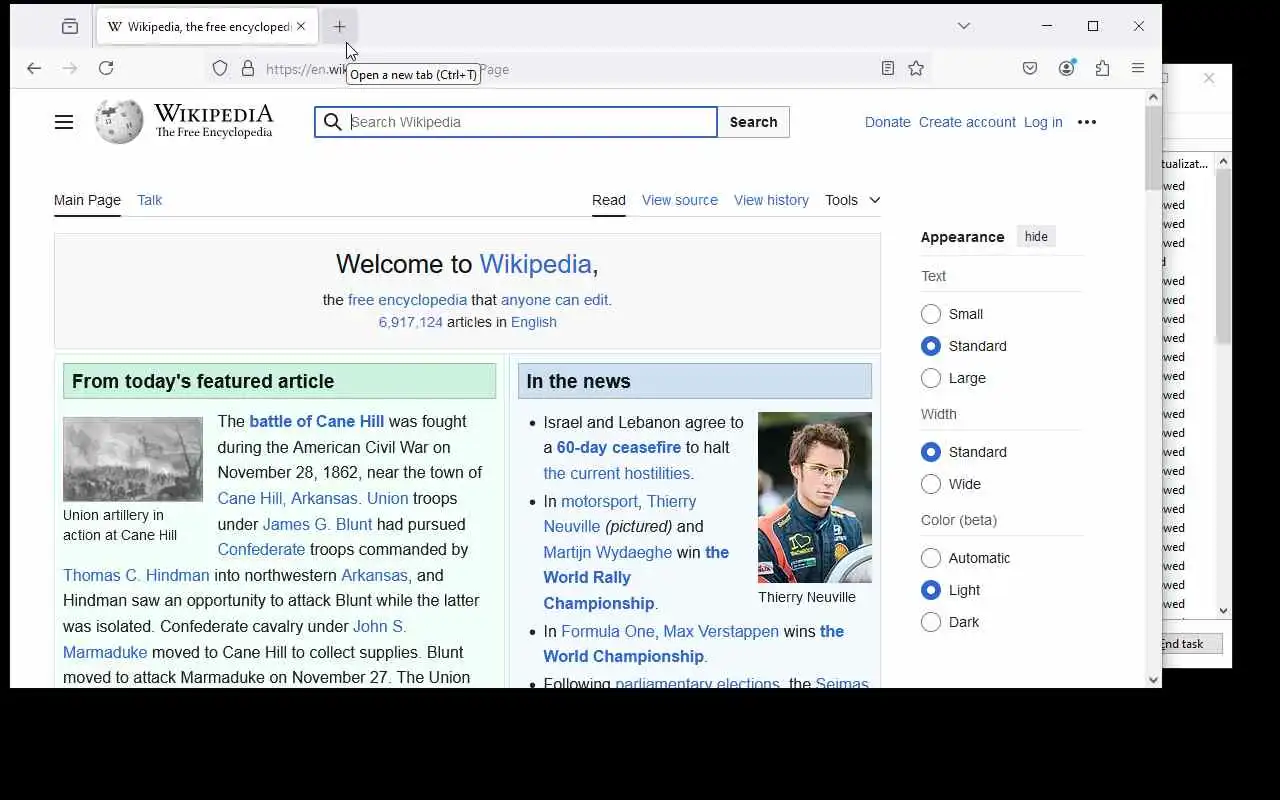Viewport: 1280px width, 800px height.
Task: Switch to the Talk tab
Action: [150, 200]
